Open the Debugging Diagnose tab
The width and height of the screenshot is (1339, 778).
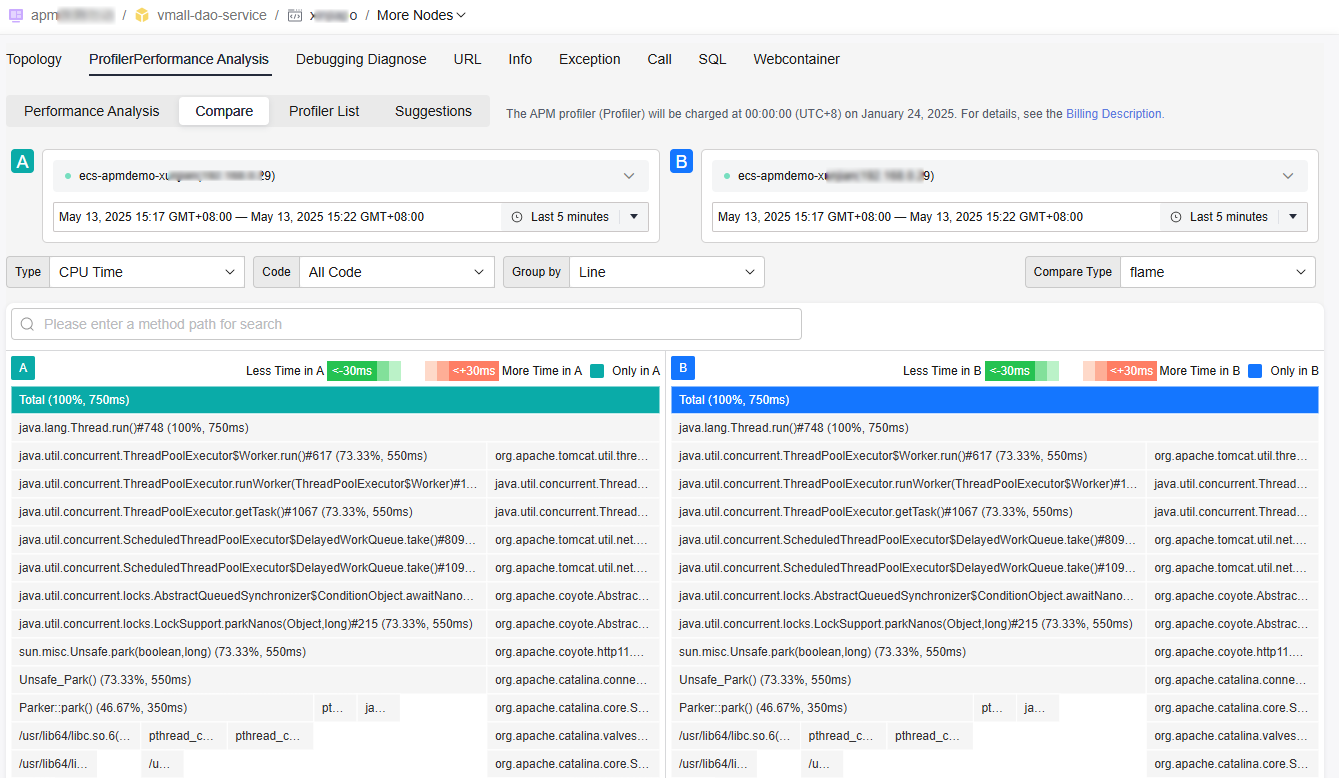click(361, 59)
